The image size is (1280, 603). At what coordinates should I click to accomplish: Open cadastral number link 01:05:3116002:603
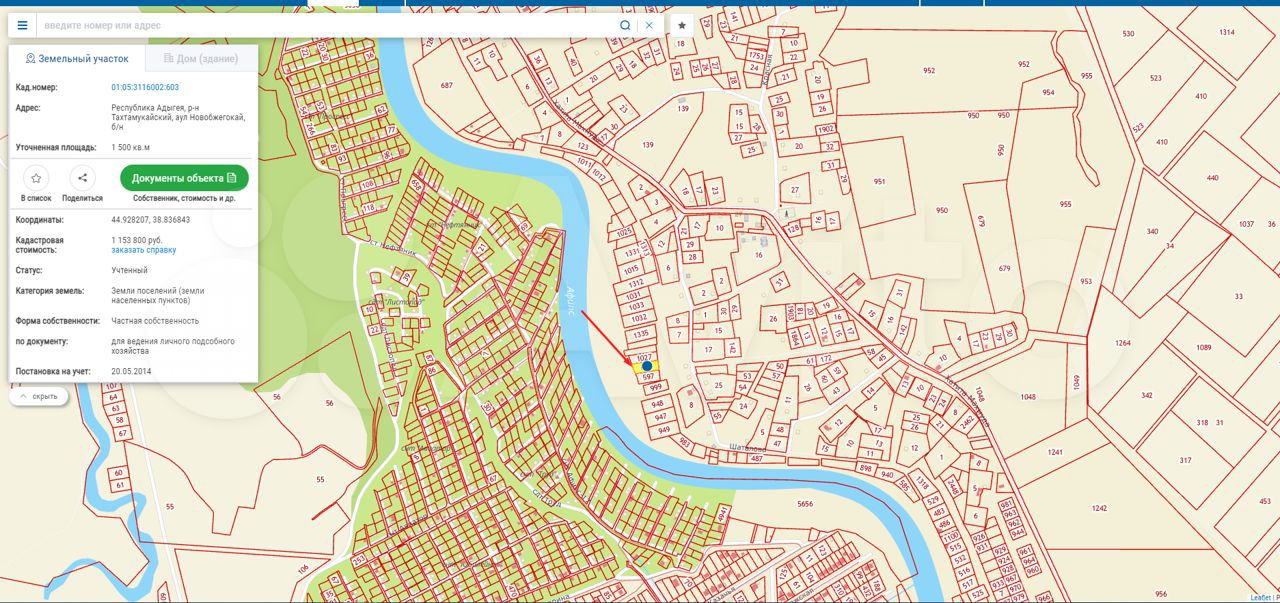[x=145, y=88]
